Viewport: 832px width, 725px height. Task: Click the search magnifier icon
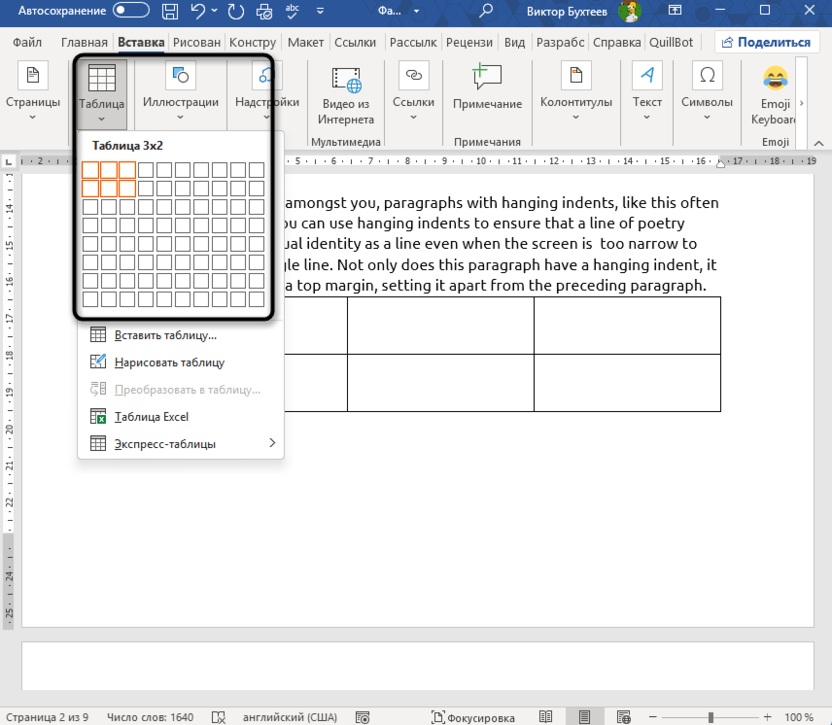486,11
